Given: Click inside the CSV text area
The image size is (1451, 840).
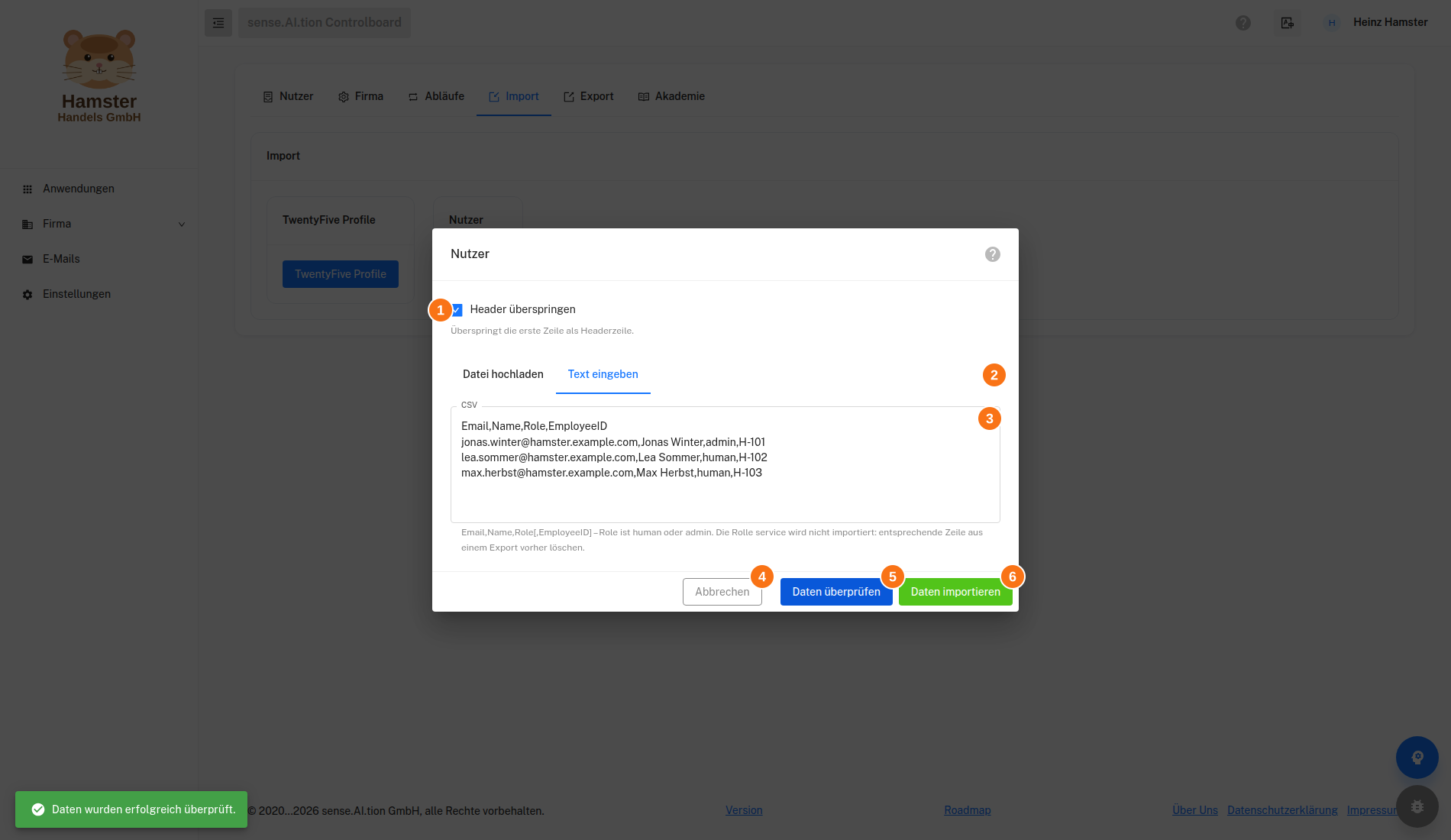Looking at the screenshot, I should [x=725, y=464].
